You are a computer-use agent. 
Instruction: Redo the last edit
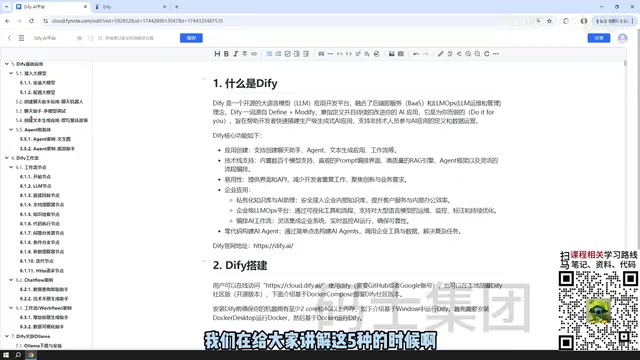click(x=425, y=54)
